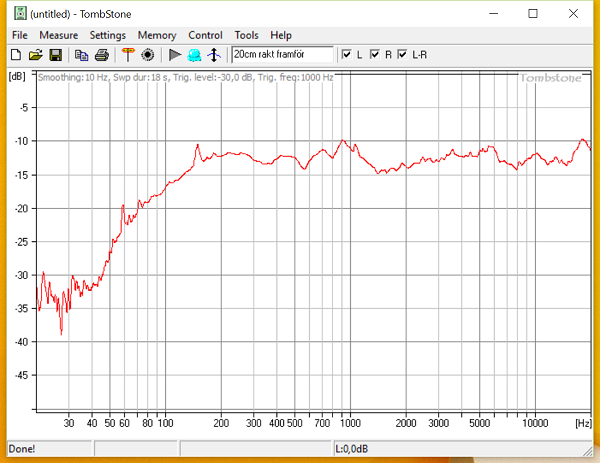
Task: Click the orange T-shaped toolbar icon
Action: [x=128, y=54]
